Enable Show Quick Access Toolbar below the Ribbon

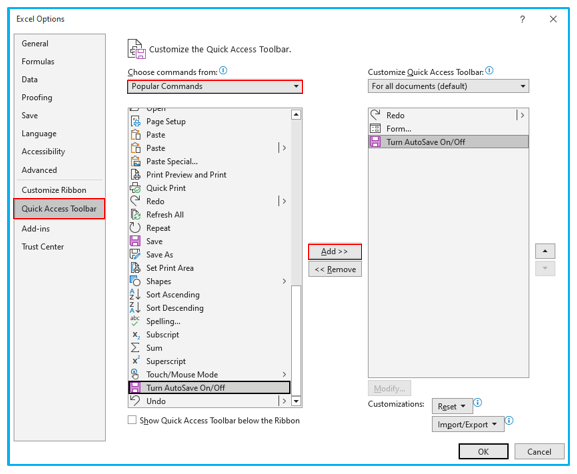(132, 420)
